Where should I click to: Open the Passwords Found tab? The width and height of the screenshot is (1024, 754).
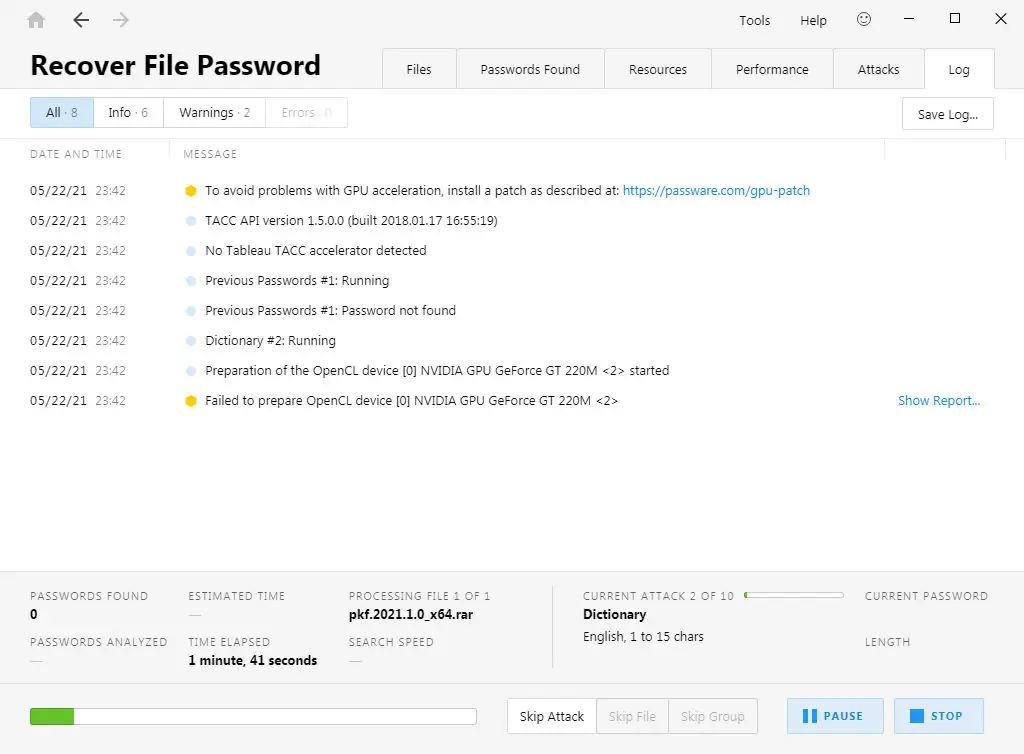pyautogui.click(x=530, y=69)
